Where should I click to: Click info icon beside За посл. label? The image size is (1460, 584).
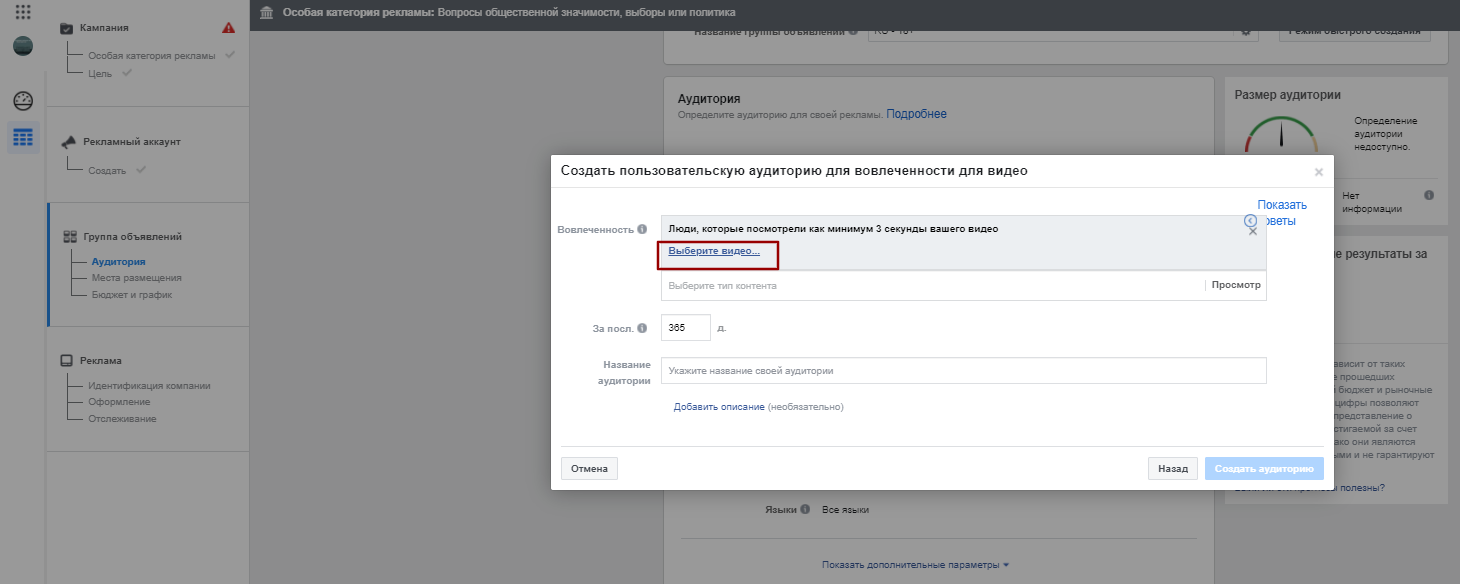click(x=642, y=328)
